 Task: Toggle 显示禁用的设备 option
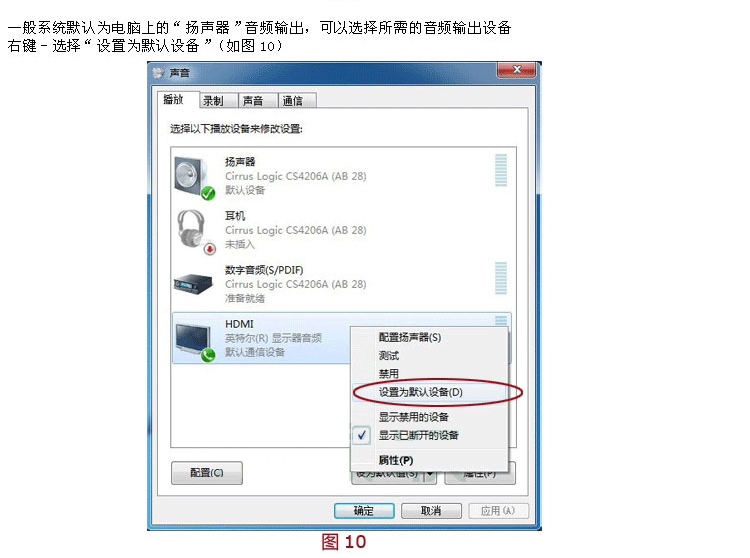click(x=414, y=417)
